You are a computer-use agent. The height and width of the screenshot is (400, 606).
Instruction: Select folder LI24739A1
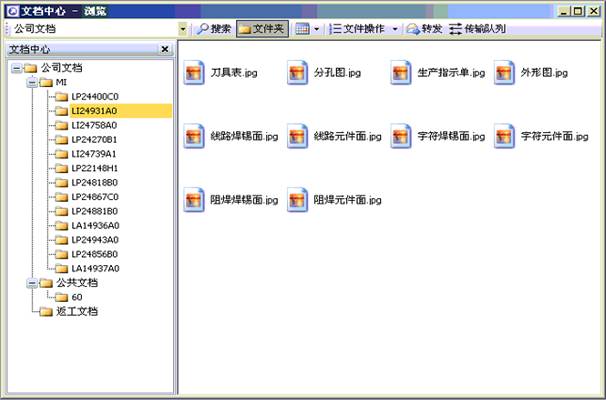pos(94,154)
